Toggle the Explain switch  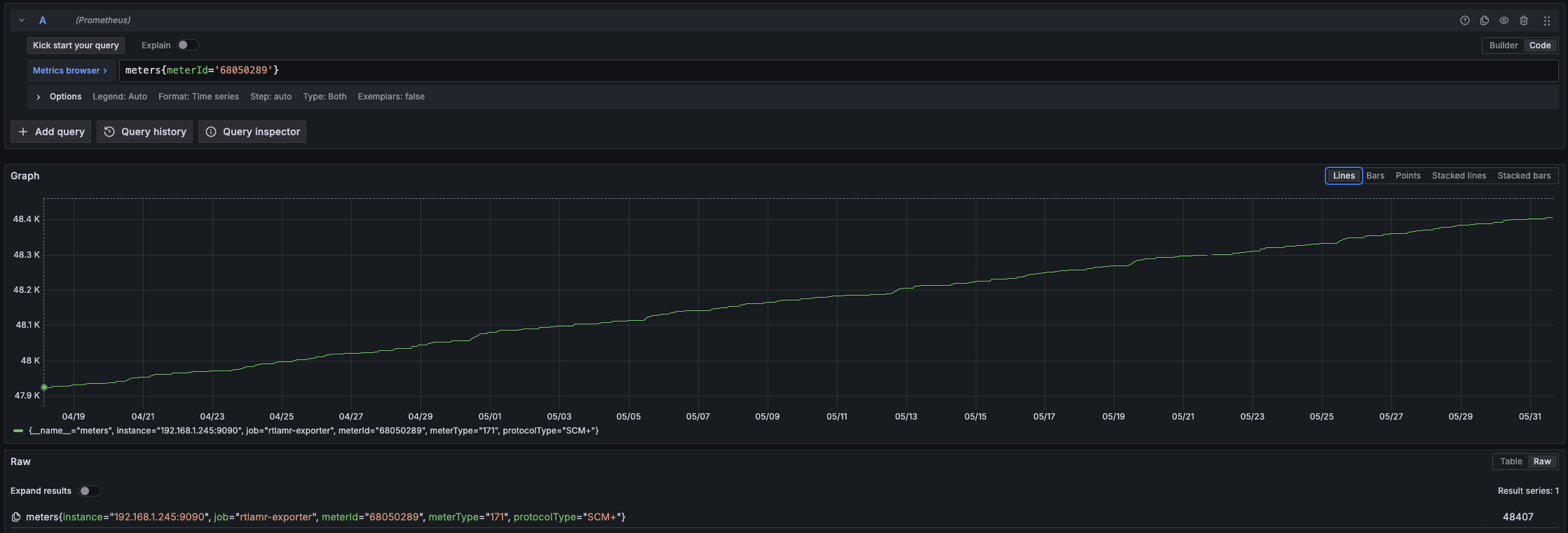coord(187,45)
